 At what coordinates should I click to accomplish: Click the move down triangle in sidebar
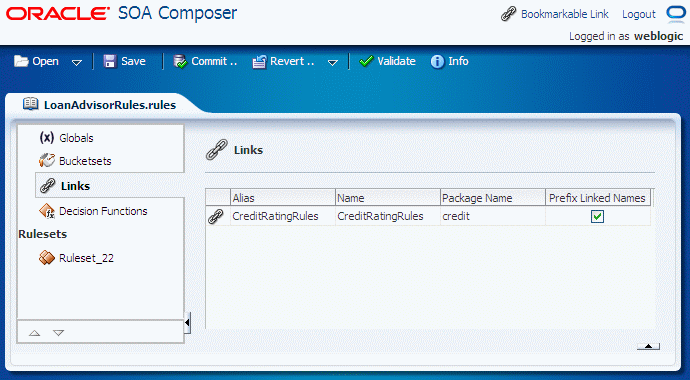(59, 333)
